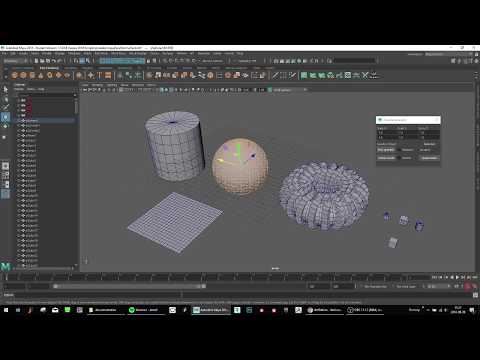
Task: Create a polygon torus from the shelf
Action: click(50, 75)
